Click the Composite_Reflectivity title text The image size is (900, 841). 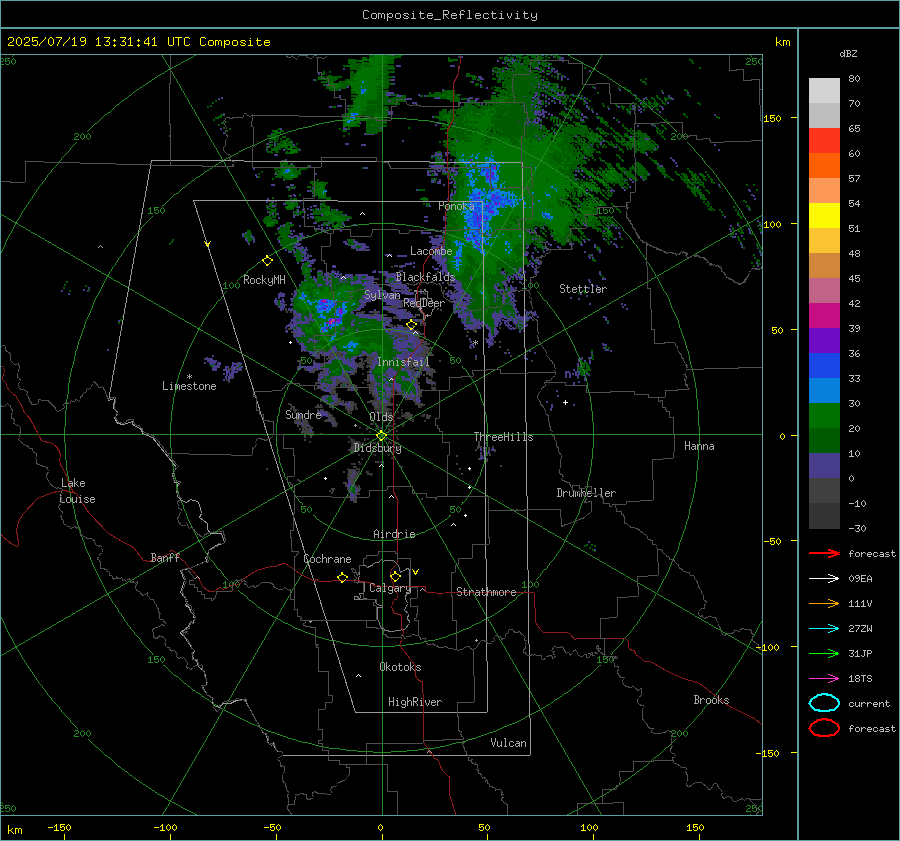point(450,15)
